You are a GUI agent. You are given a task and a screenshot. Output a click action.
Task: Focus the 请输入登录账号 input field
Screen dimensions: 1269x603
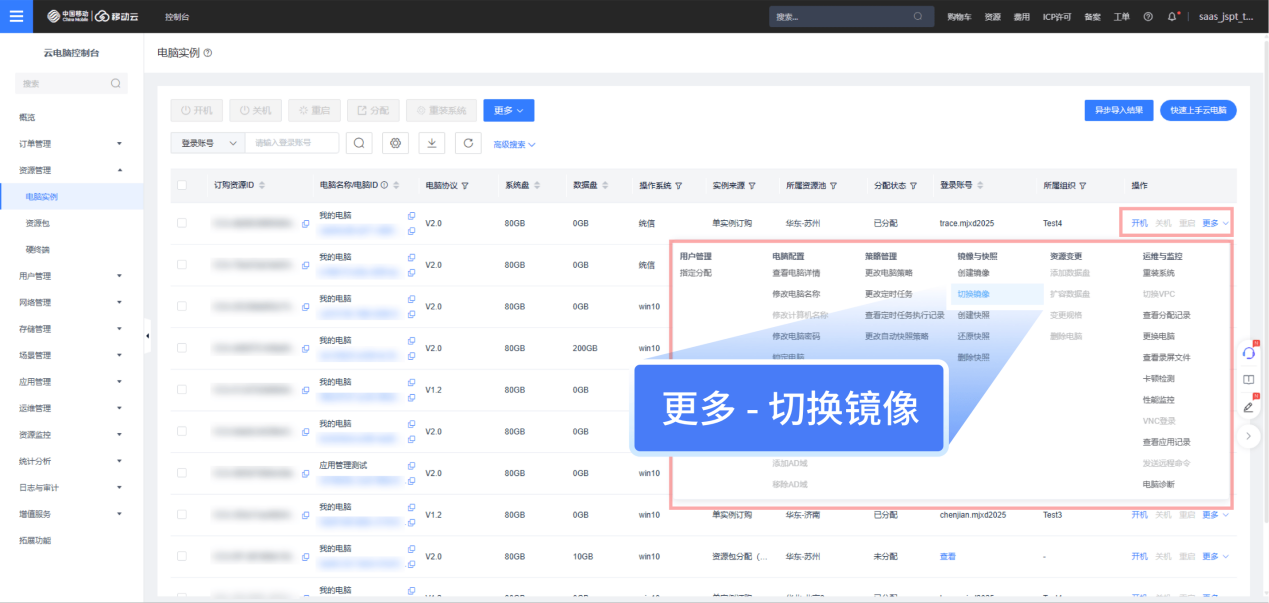292,143
